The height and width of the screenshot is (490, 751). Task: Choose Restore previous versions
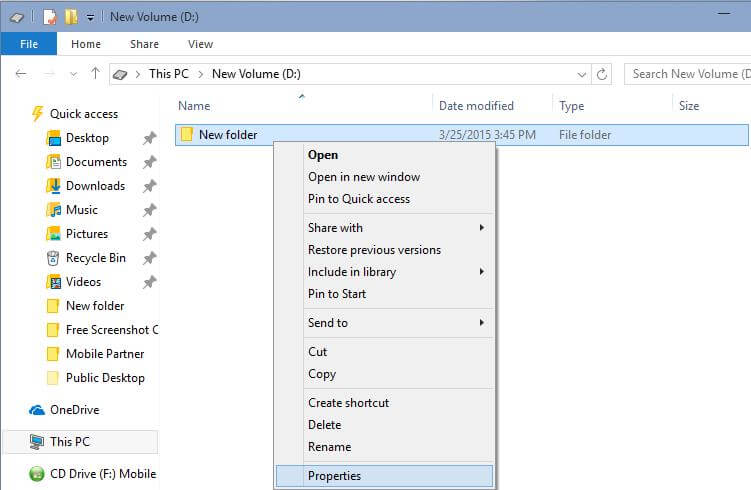click(385, 250)
